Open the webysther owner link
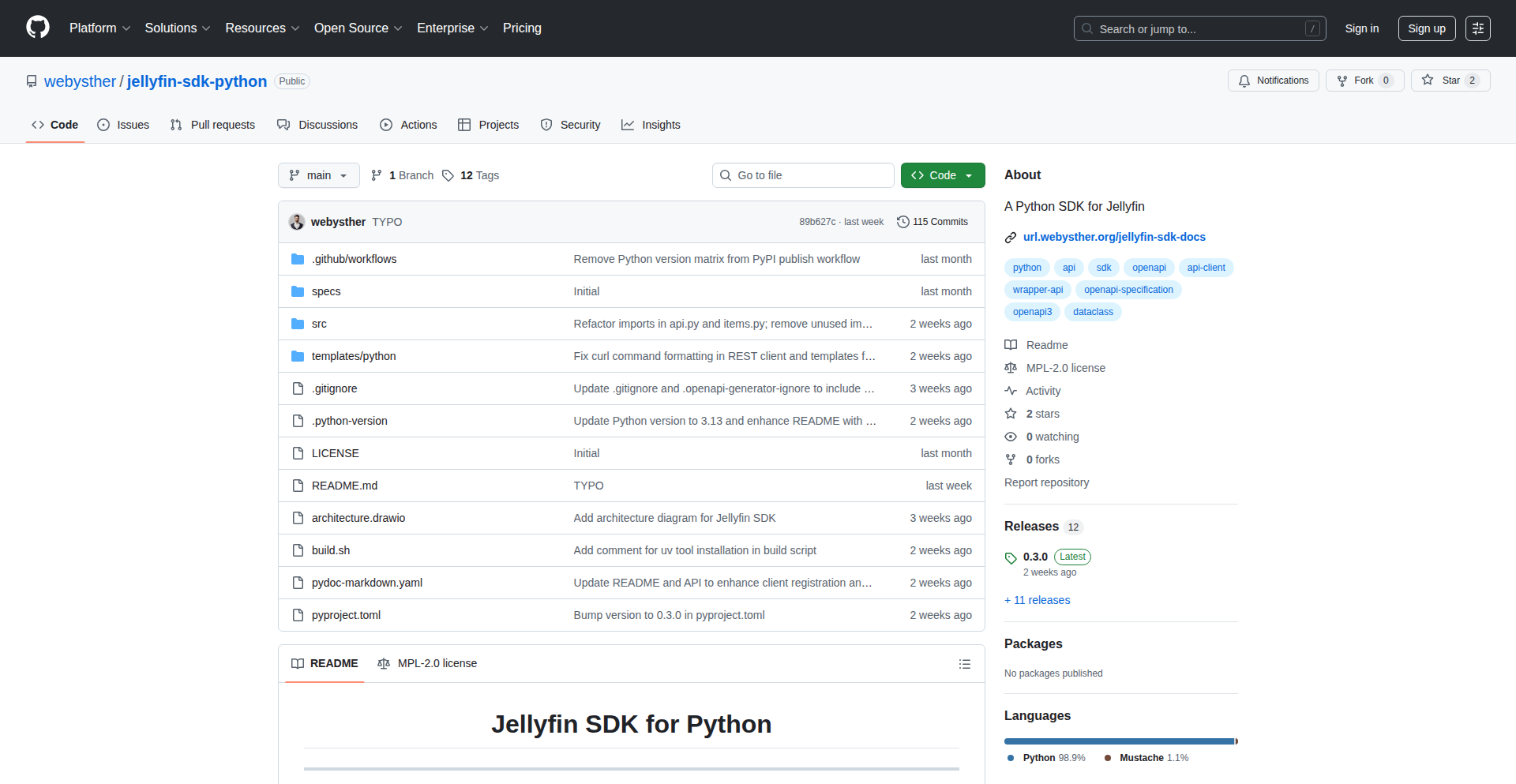 click(x=80, y=81)
